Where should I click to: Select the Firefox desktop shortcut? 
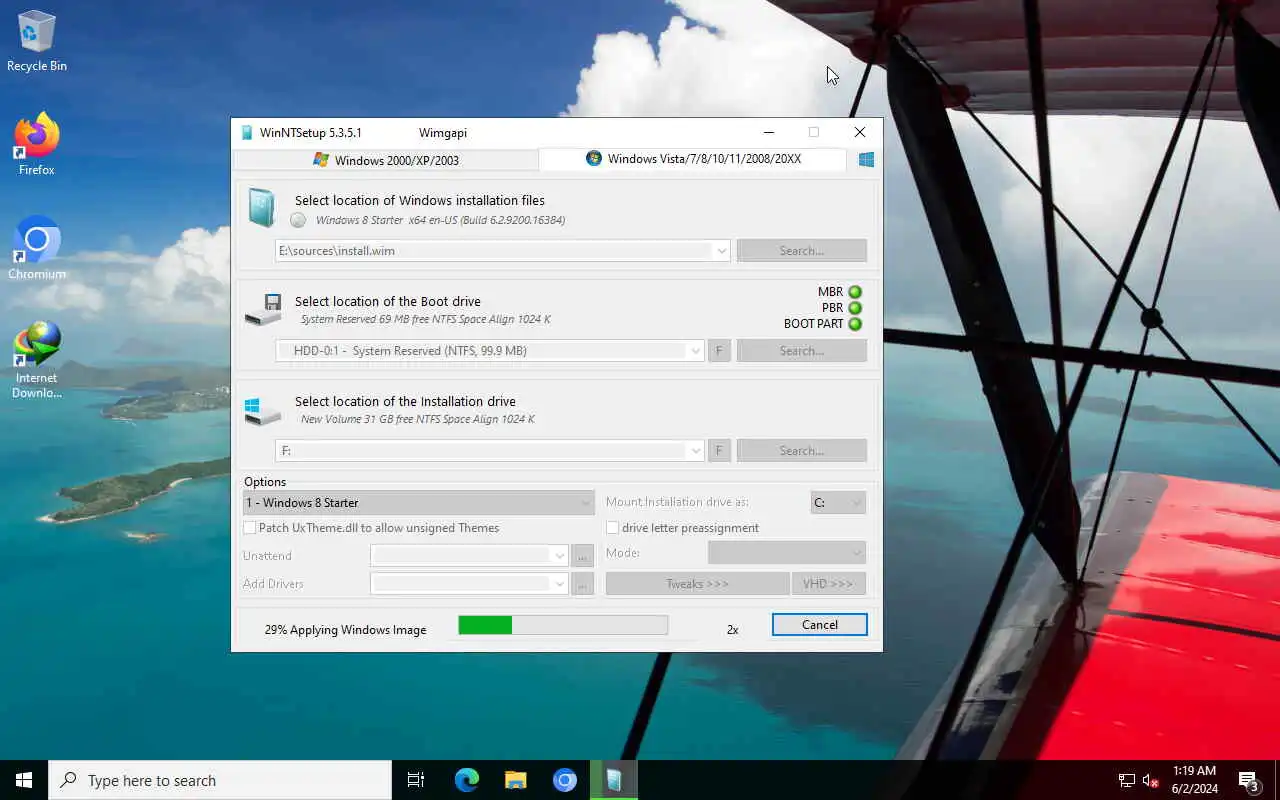point(37,145)
